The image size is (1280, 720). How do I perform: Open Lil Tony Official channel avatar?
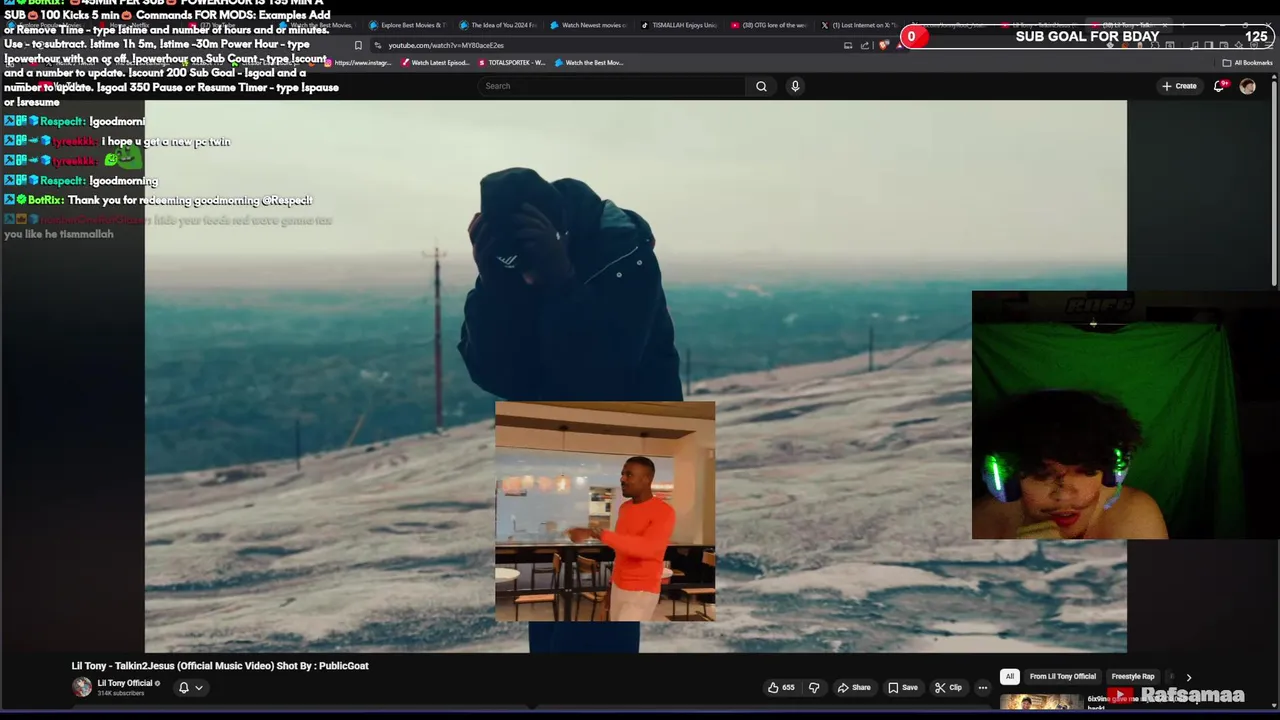82,687
